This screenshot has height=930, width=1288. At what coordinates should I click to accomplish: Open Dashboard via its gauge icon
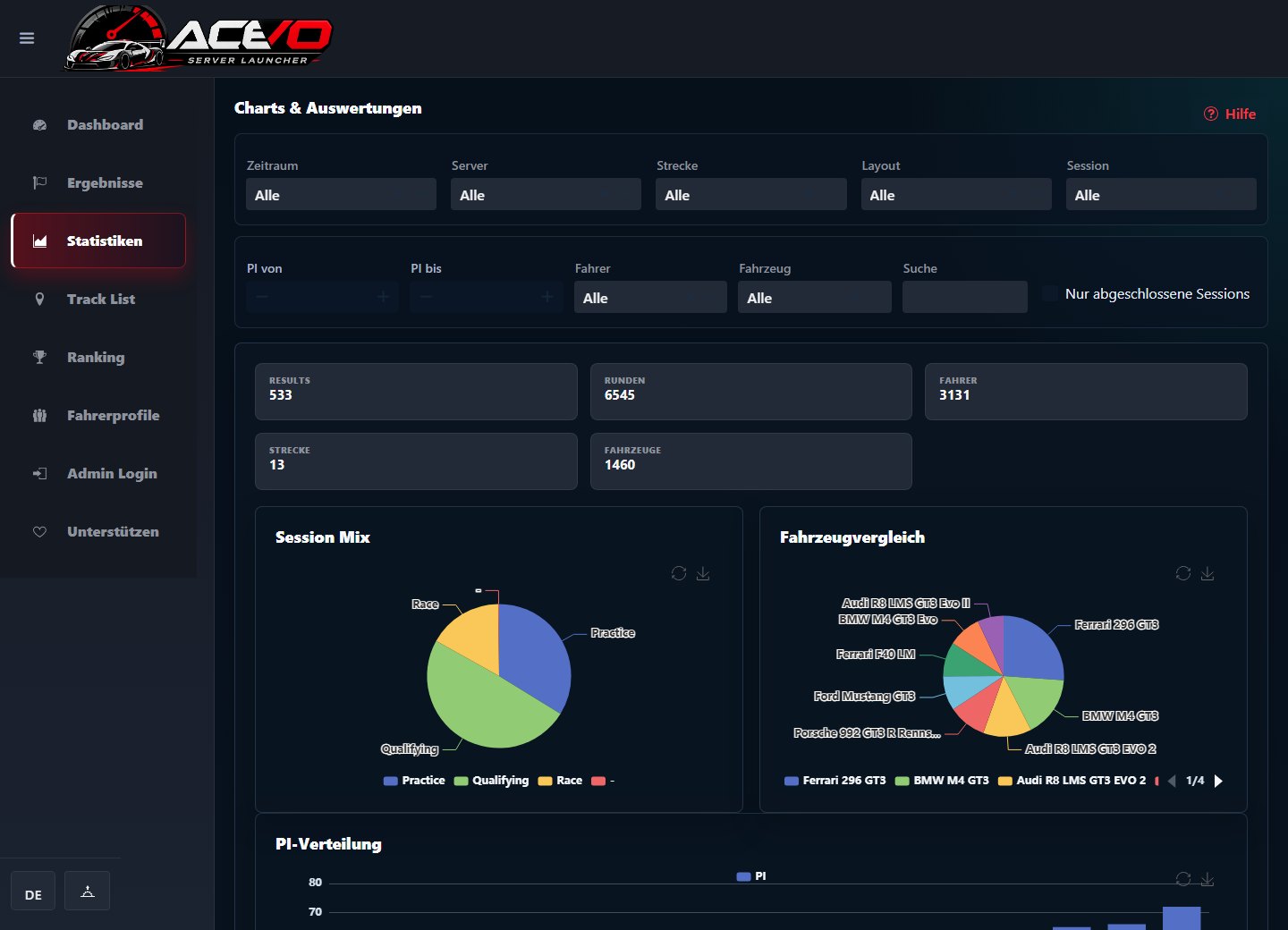[x=39, y=125]
